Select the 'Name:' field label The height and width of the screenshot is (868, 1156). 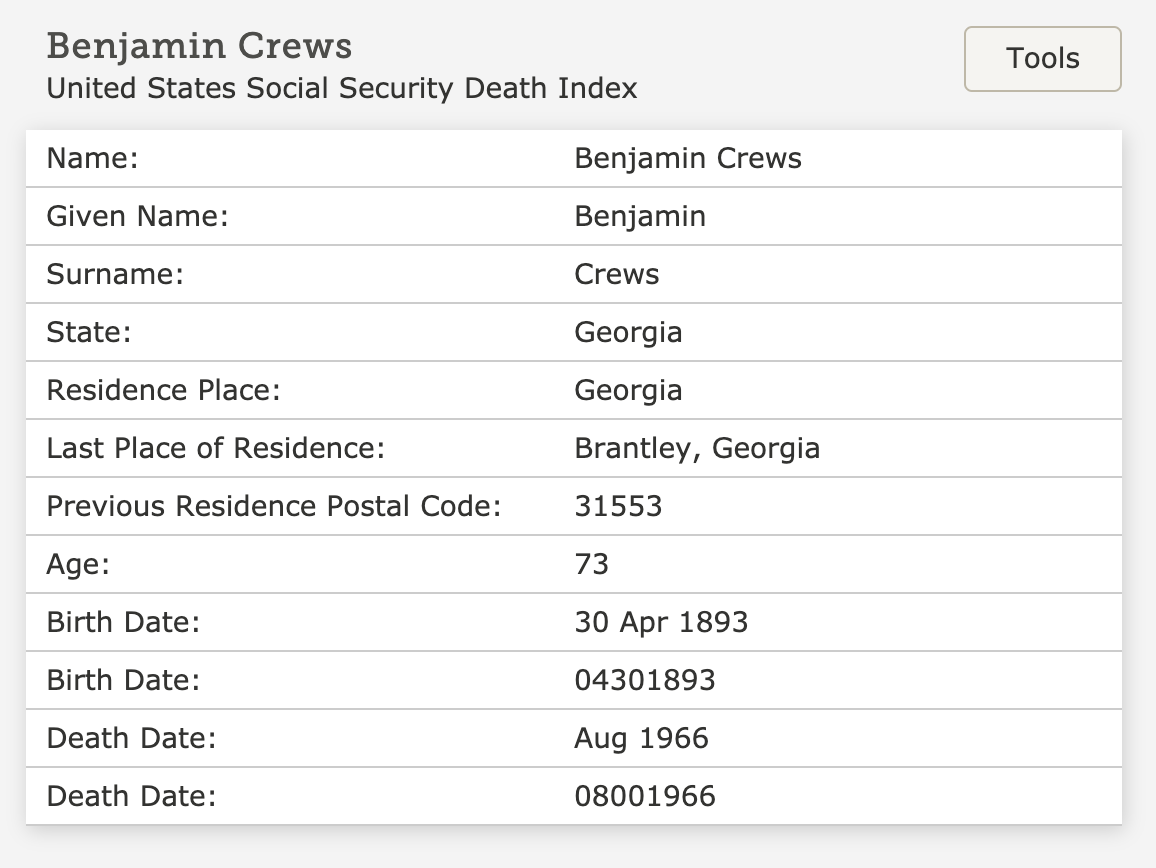pos(92,159)
